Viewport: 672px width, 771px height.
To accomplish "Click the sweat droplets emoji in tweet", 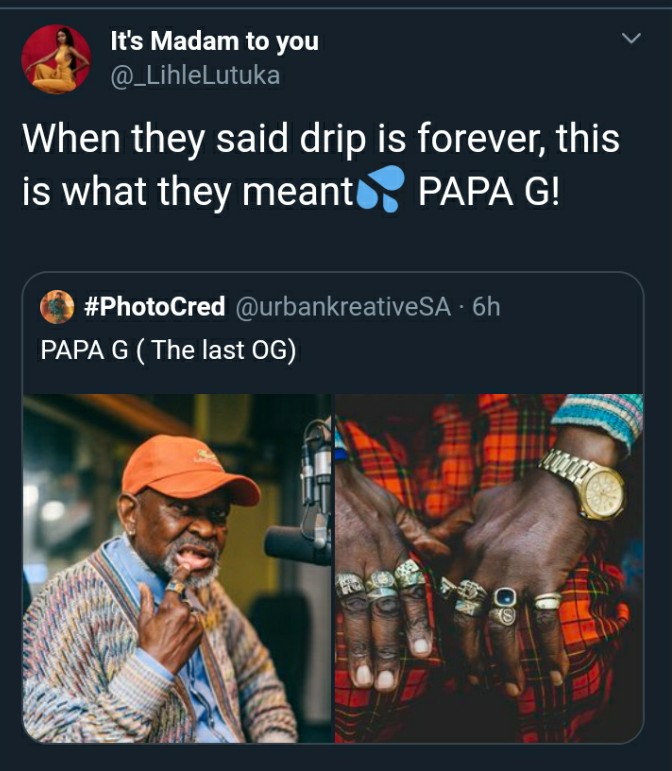I will pyautogui.click(x=380, y=189).
